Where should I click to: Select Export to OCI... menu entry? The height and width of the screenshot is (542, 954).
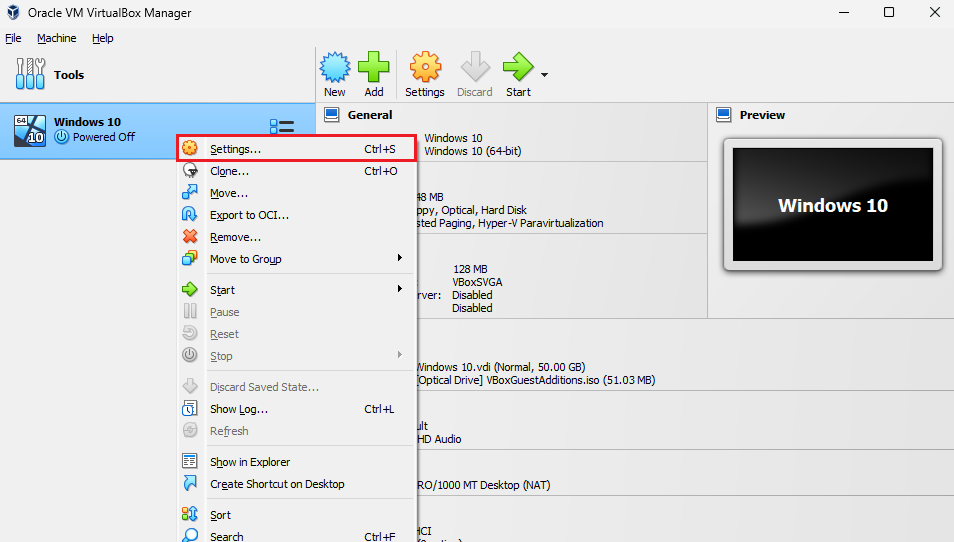tap(297, 215)
